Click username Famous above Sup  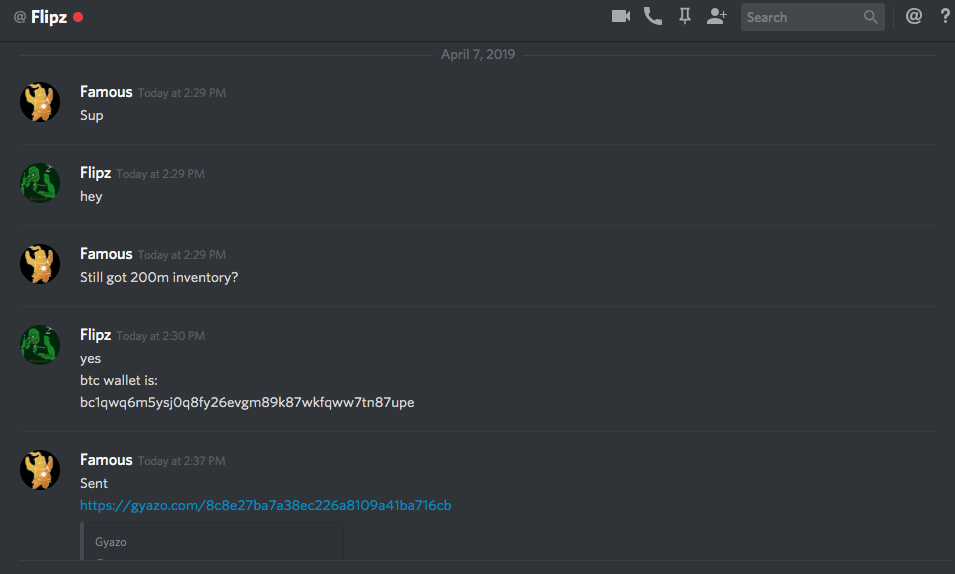(106, 92)
